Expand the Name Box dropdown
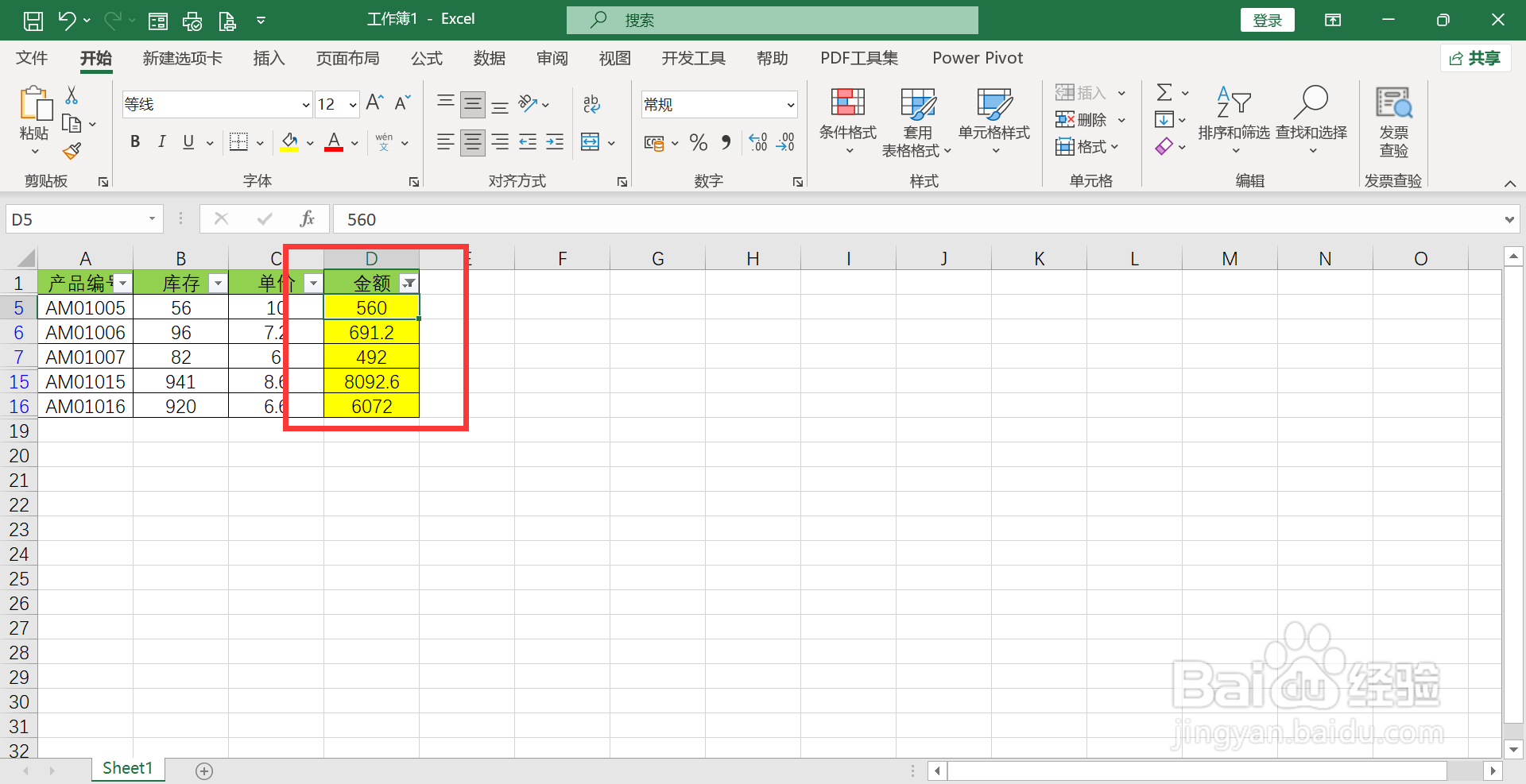Screen dimensions: 1526x784 152,219
